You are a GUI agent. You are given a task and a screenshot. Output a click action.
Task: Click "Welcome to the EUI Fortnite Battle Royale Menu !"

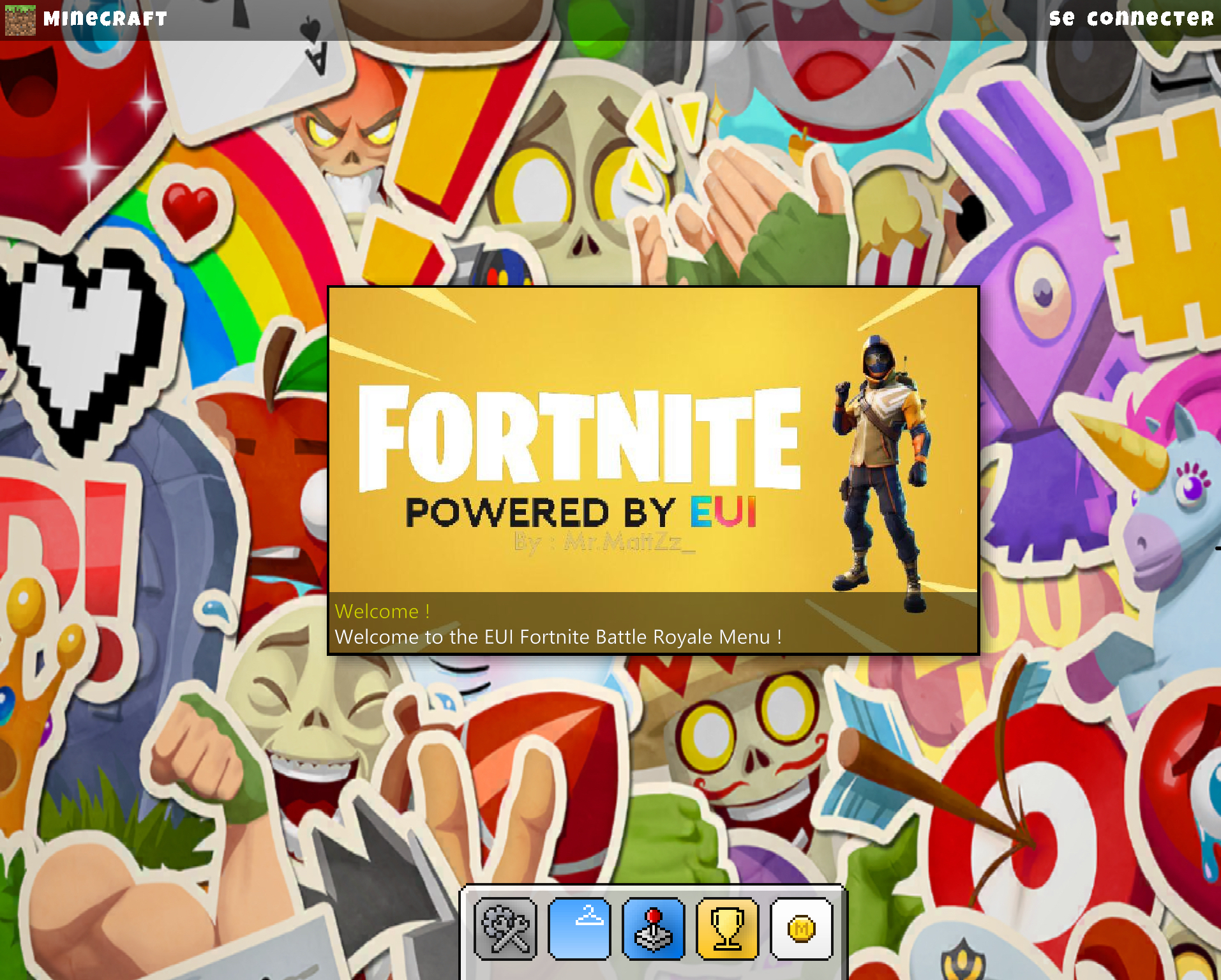click(x=558, y=637)
